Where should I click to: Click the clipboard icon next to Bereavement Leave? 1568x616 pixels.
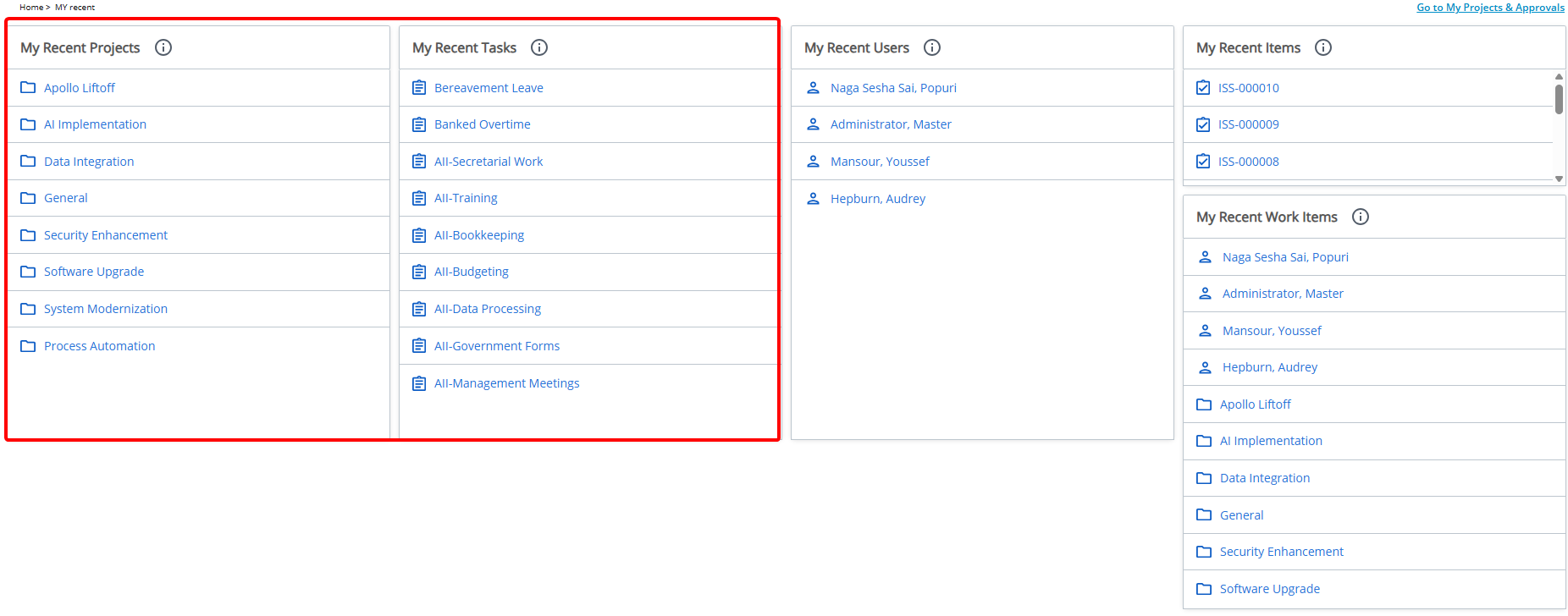pyautogui.click(x=419, y=88)
